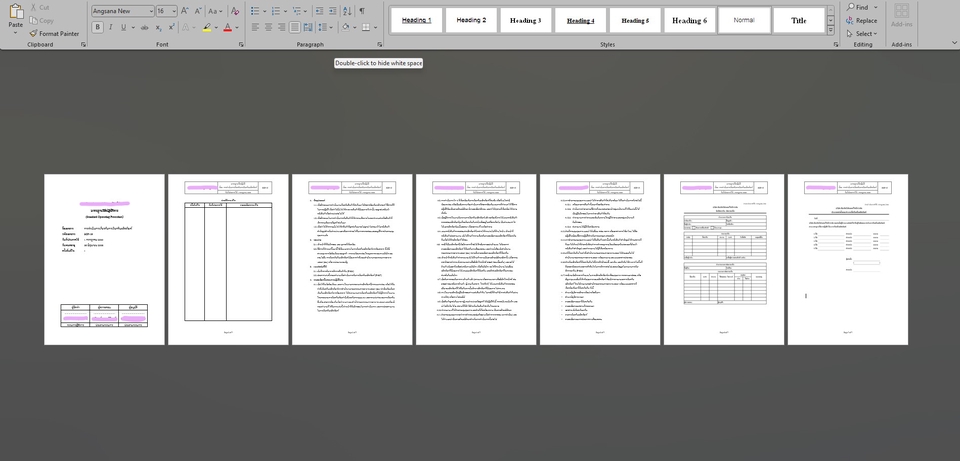Click the paragraph Shading bucket icon

[x=345, y=28]
